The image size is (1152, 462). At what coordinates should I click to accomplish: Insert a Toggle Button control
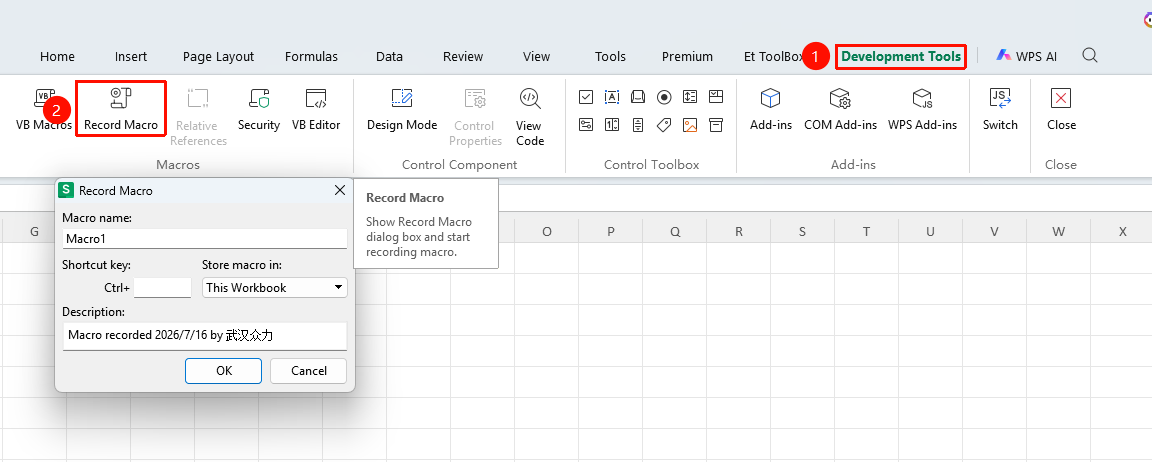point(586,125)
